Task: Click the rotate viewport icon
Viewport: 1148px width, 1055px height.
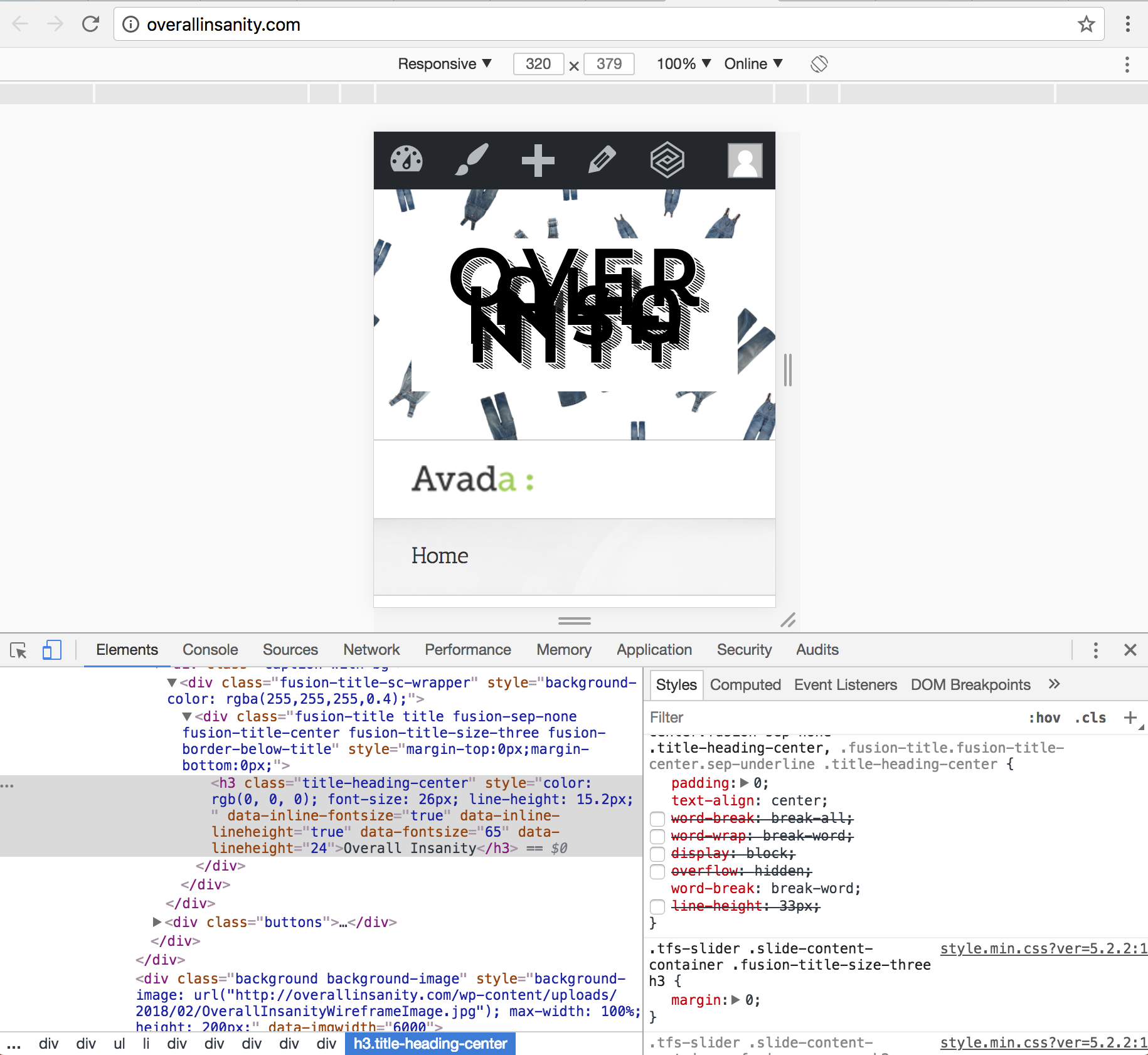Action: coord(819,64)
